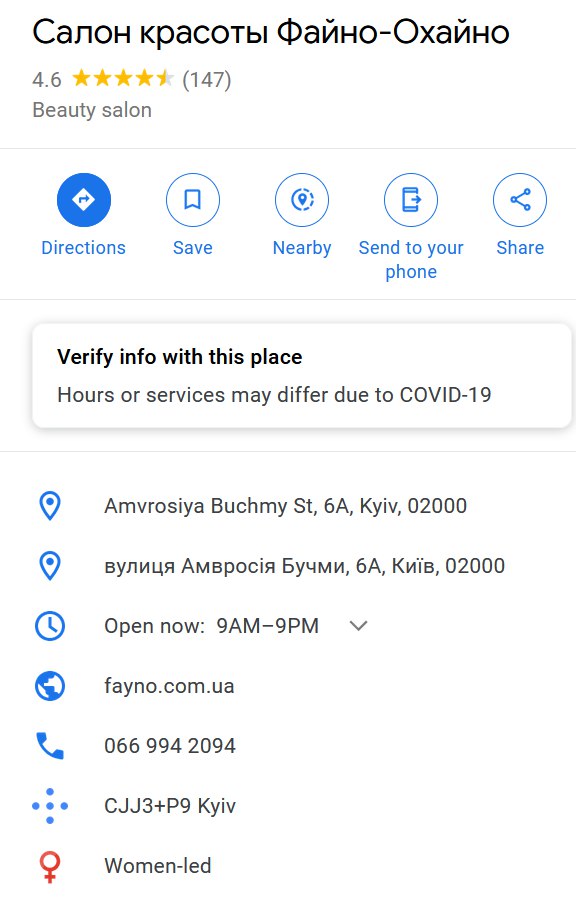
Task: Click the location pin beside the Ukrainian address
Action: coord(50,566)
